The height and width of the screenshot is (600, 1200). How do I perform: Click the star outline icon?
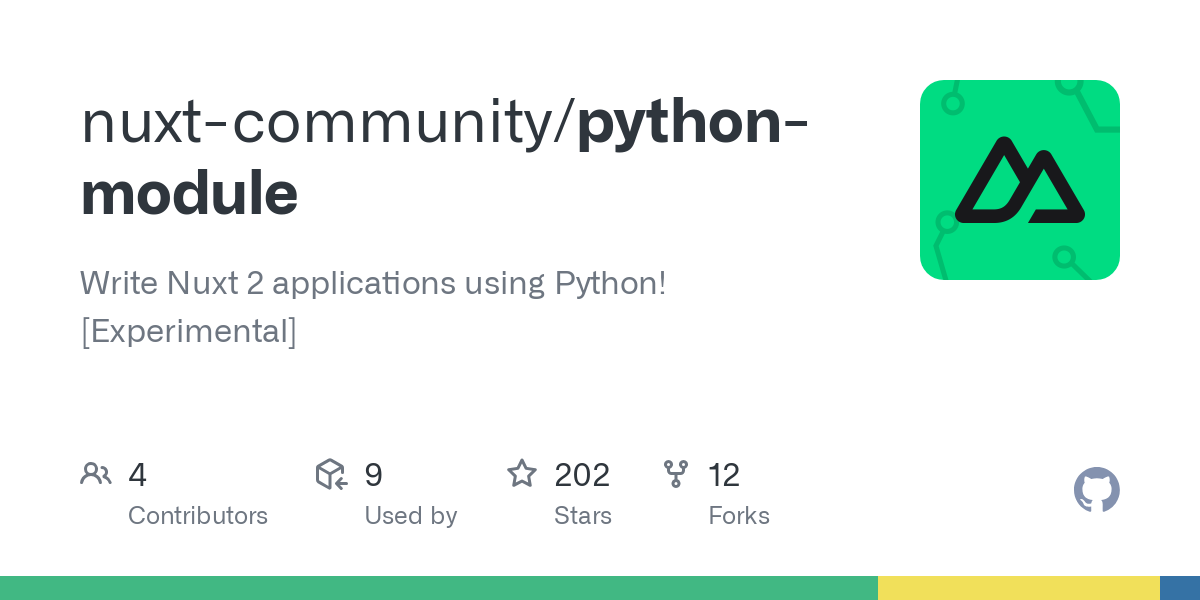coord(522,473)
